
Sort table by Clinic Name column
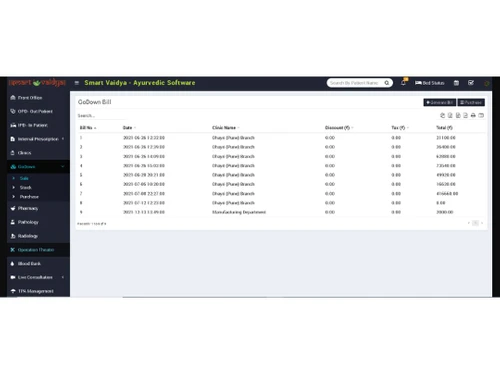pyautogui.click(x=226, y=128)
